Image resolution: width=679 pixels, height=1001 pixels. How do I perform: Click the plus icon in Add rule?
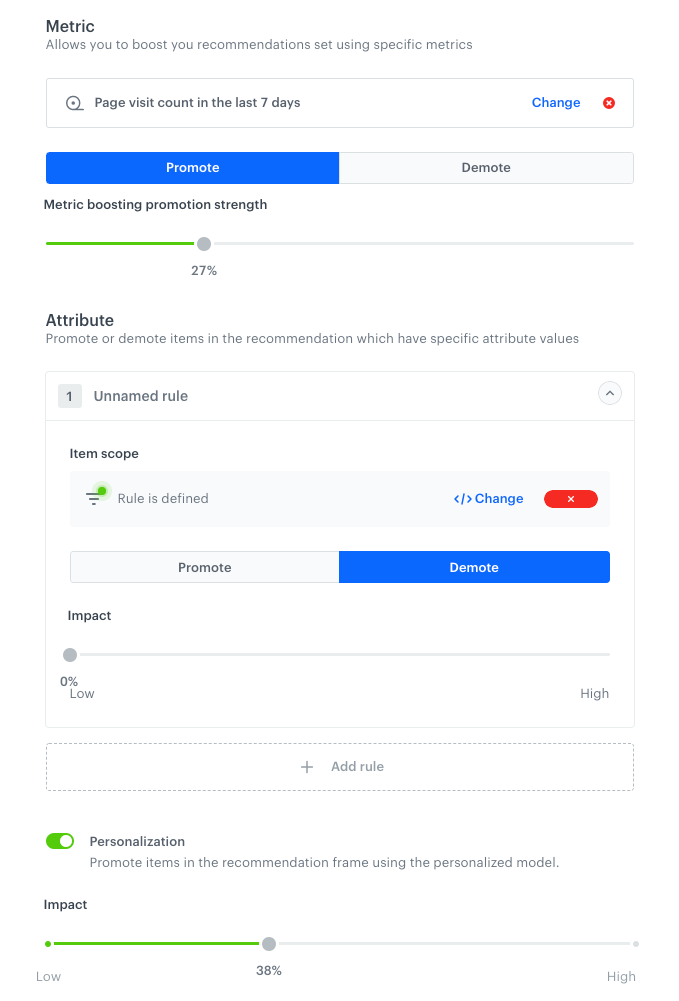pyautogui.click(x=307, y=767)
